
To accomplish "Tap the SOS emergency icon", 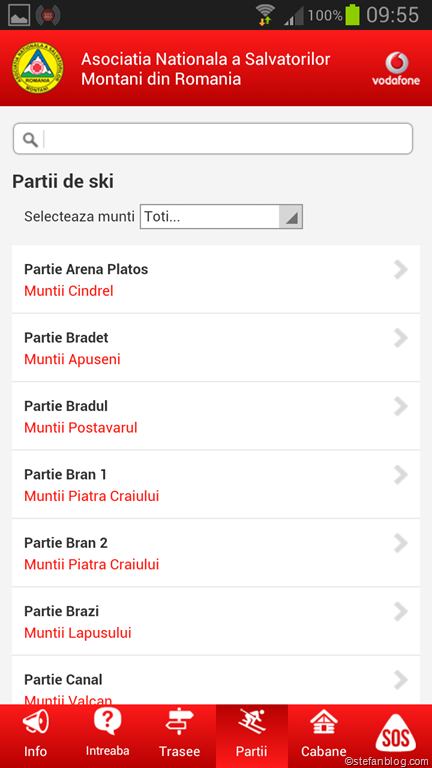I will click(x=395, y=733).
